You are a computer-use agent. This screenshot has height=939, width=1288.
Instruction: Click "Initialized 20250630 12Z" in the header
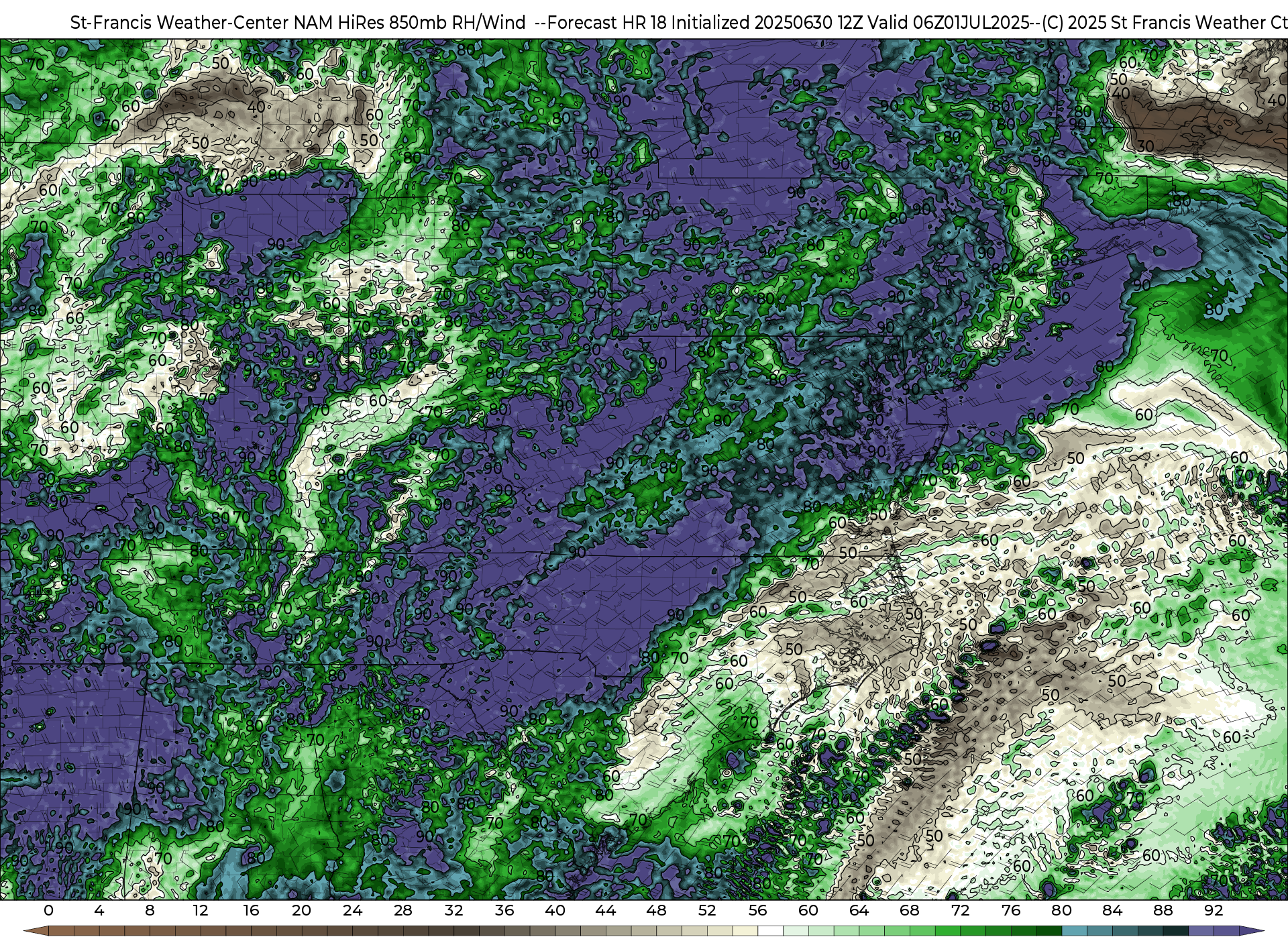coord(766,23)
